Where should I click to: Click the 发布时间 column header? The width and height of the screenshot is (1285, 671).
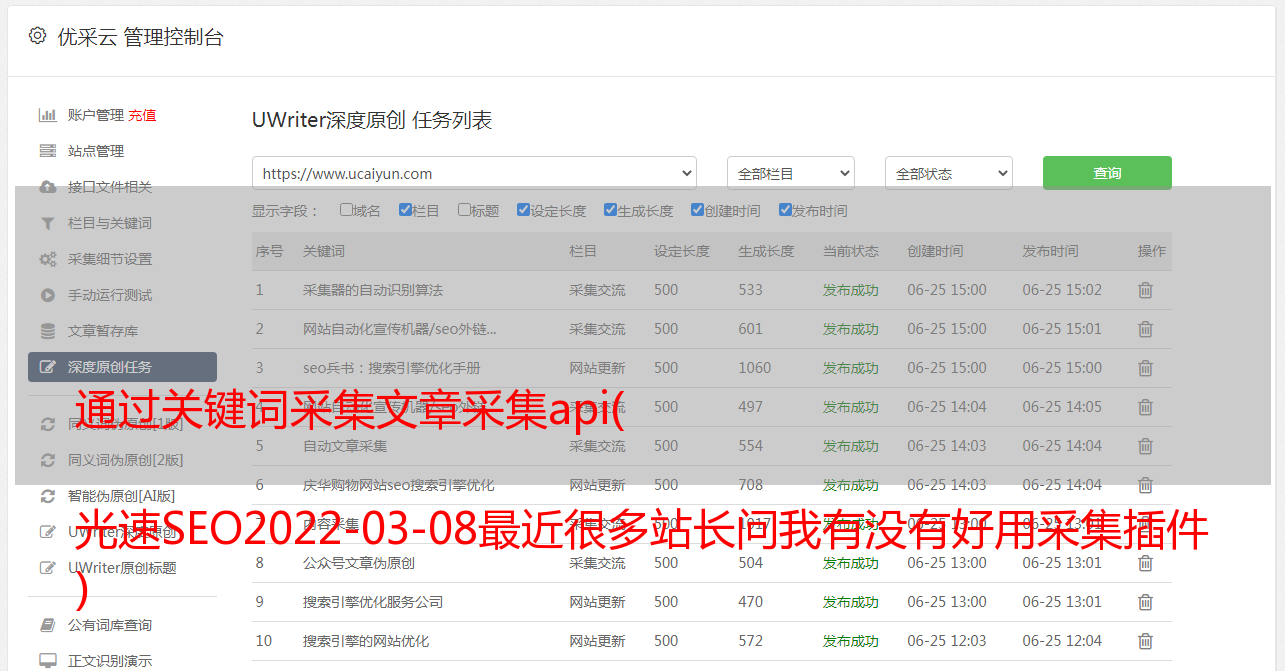click(1050, 251)
